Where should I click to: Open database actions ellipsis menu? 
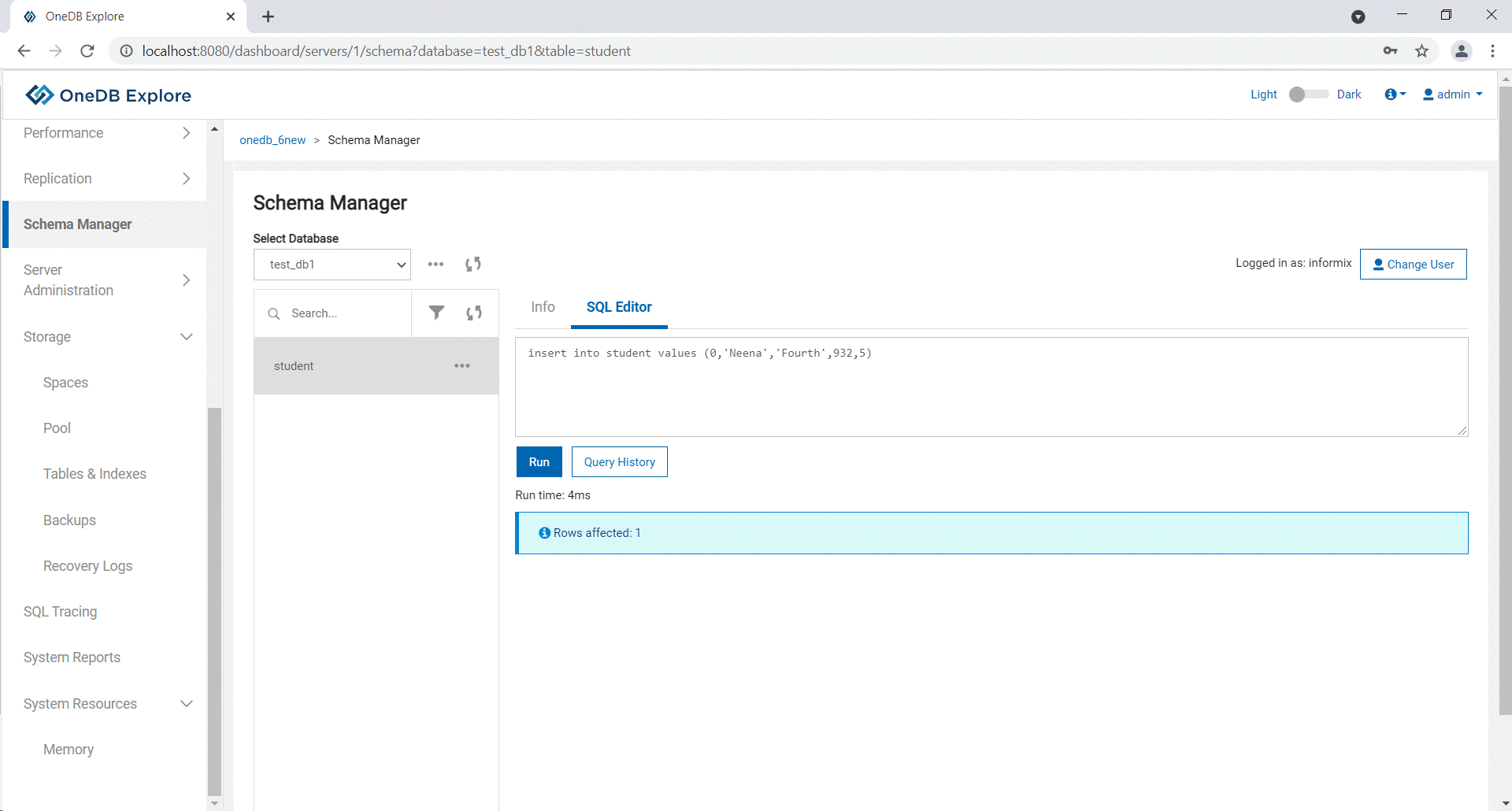(x=435, y=265)
